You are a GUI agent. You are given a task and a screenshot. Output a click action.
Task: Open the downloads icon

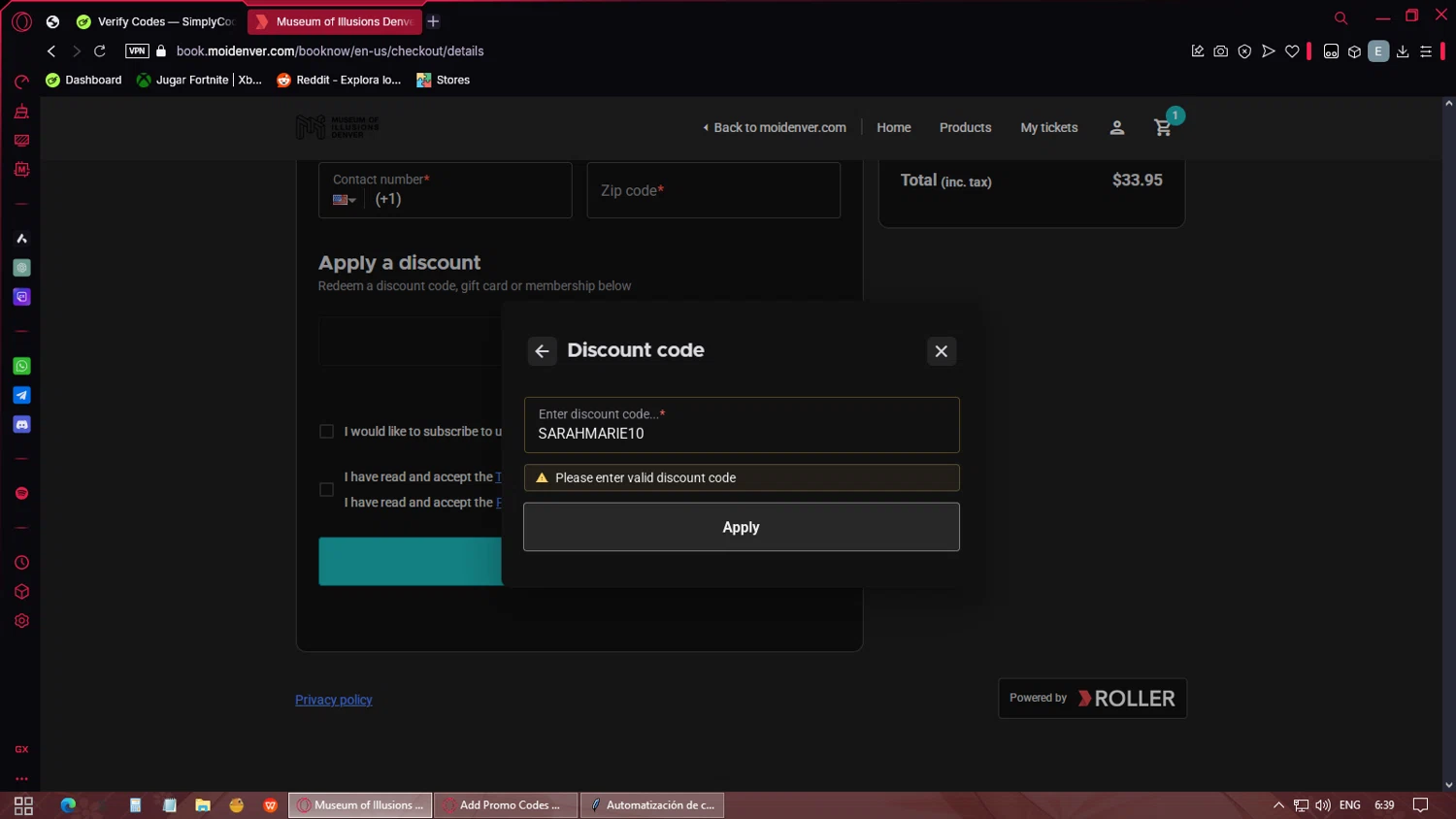(x=1403, y=51)
